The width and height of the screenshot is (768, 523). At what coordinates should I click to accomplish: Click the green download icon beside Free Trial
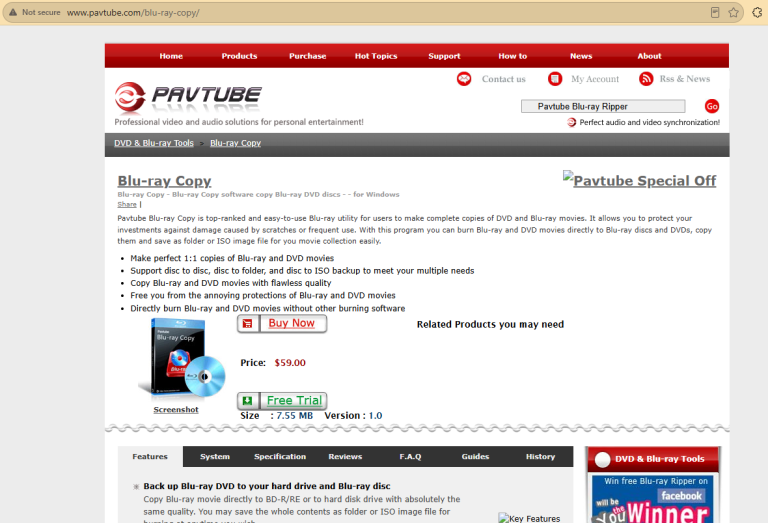pyautogui.click(x=248, y=401)
